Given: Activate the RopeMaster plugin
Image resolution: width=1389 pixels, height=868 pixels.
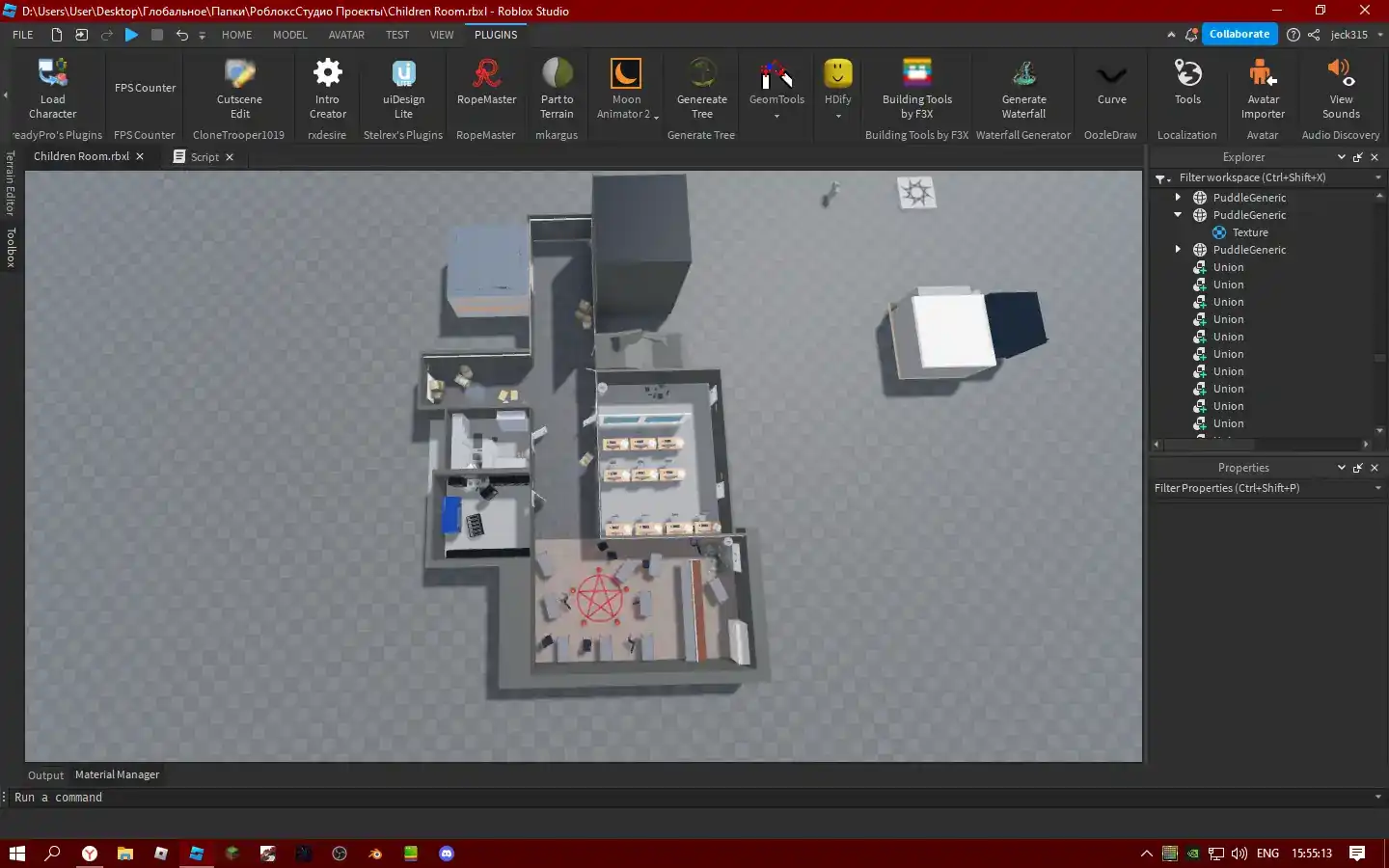Looking at the screenshot, I should (486, 84).
